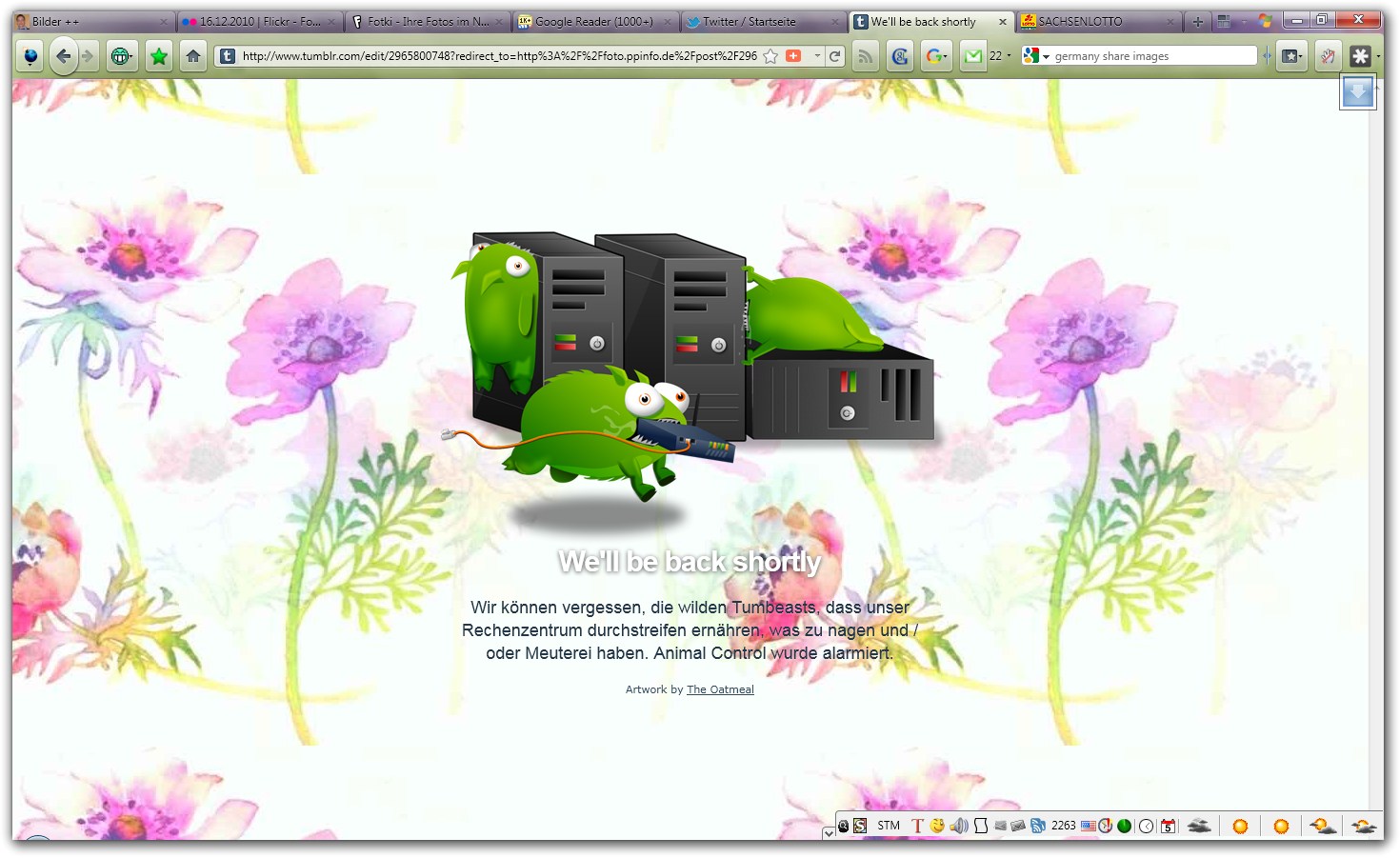The width and height of the screenshot is (1400, 858).
Task: Click the calendar icon in status bar
Action: (1168, 826)
